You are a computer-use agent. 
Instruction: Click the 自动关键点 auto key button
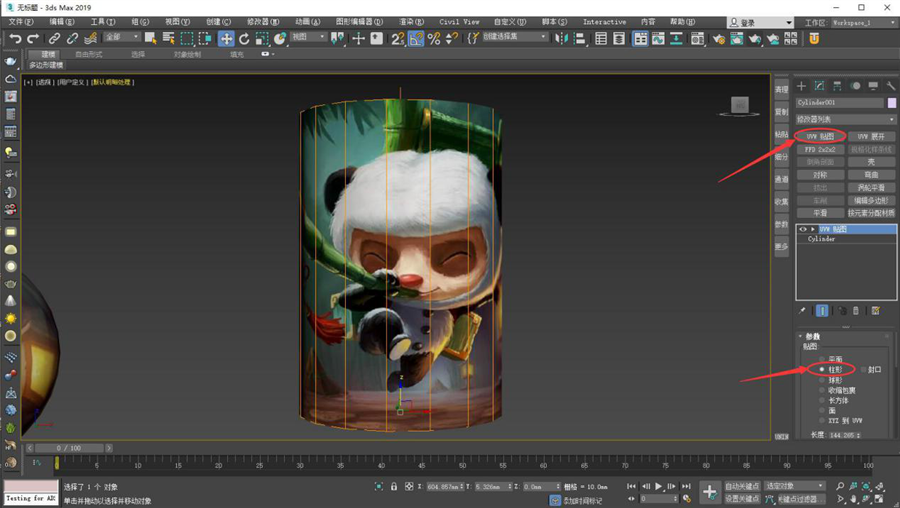742,486
